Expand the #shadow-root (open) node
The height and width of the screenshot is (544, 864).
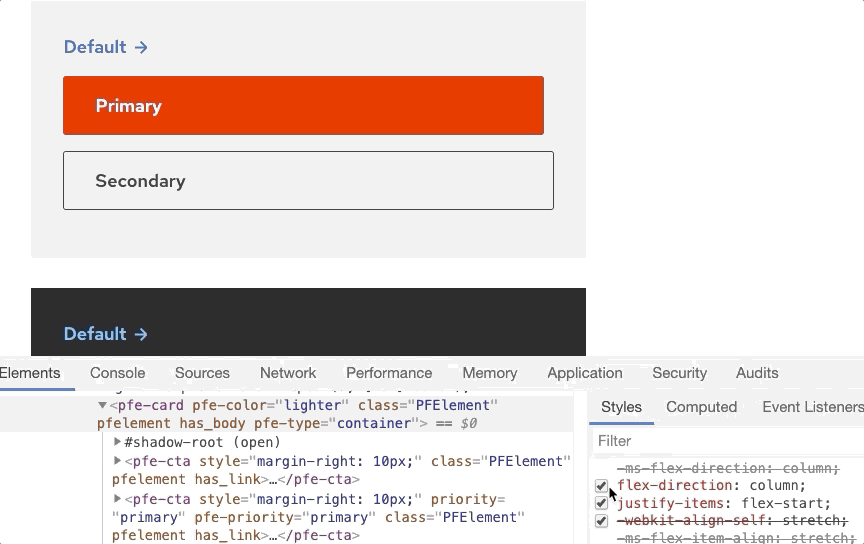[x=117, y=441]
